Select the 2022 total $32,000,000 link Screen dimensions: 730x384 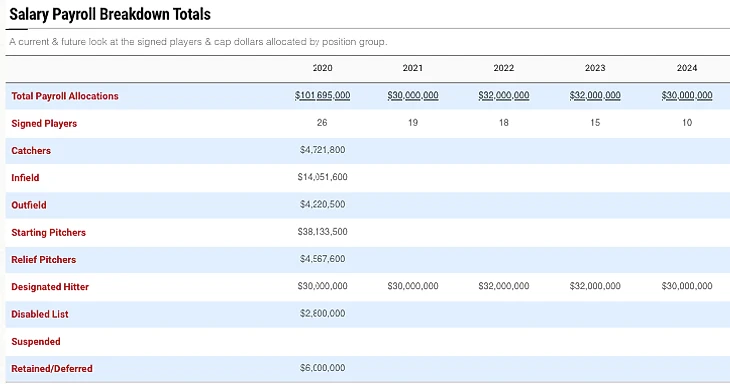click(504, 95)
